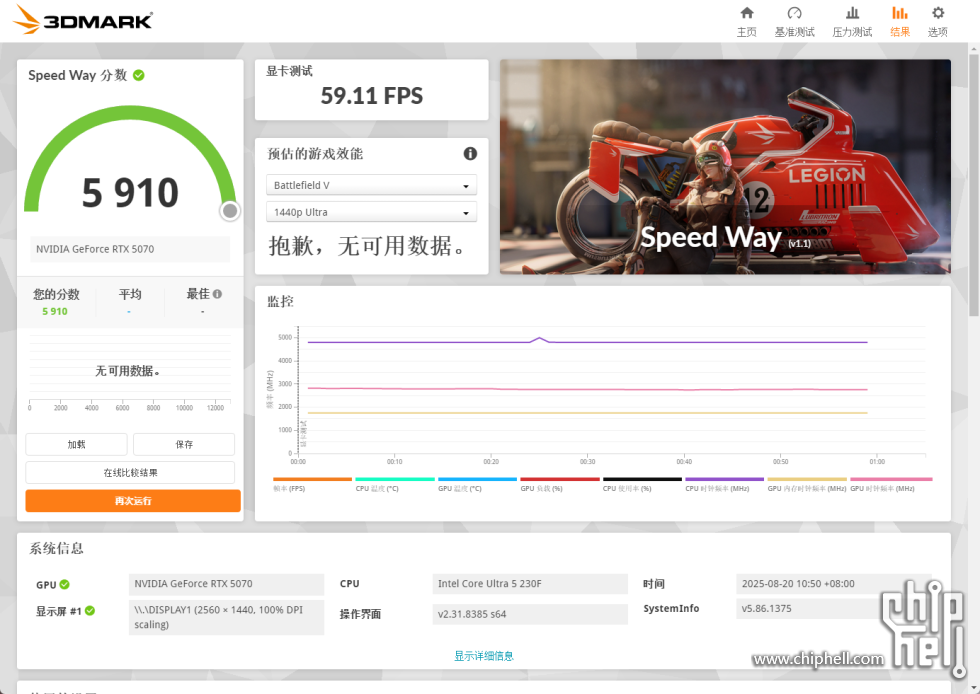Open the 1440p Ultra resolution dropdown
The image size is (980, 694).
click(371, 212)
